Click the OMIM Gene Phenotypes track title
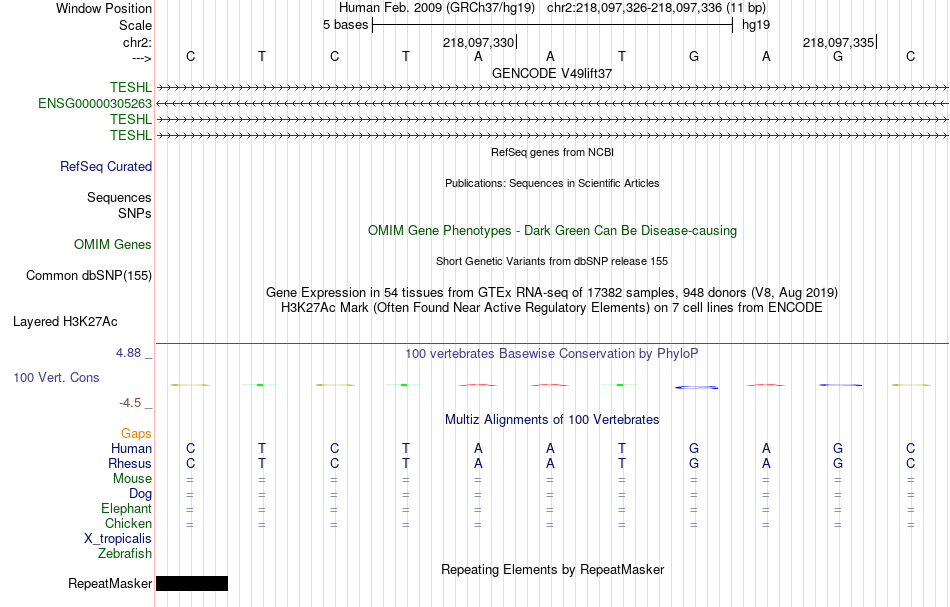The image size is (950, 607). coord(553,231)
